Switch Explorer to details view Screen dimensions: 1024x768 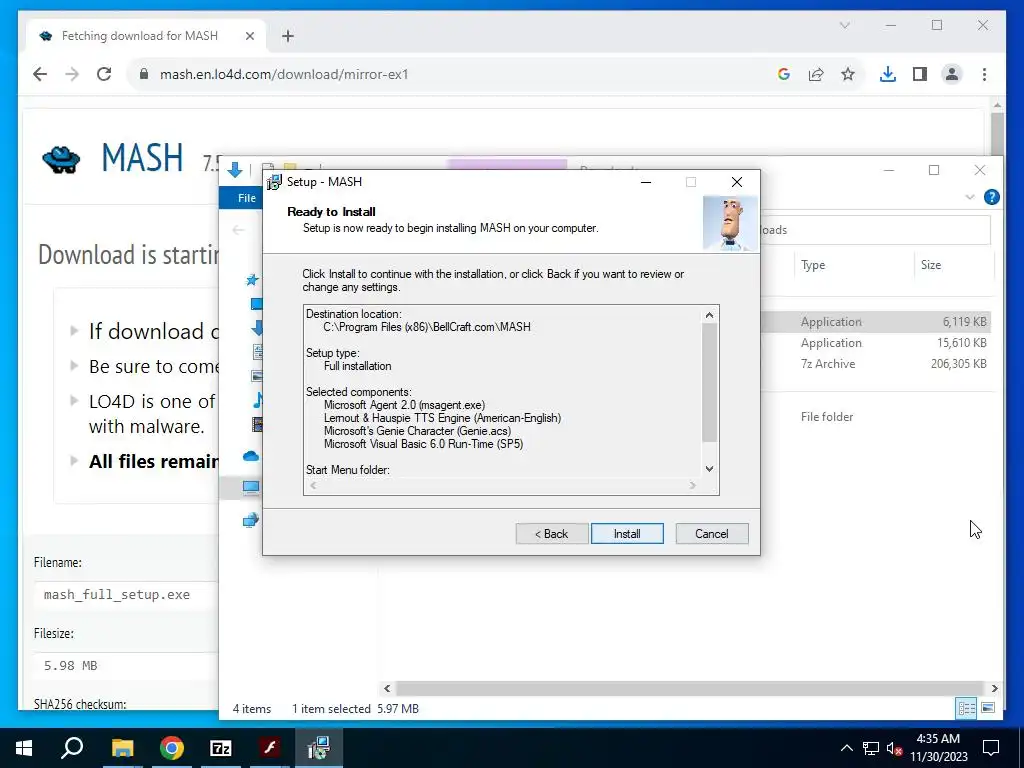coord(967,708)
